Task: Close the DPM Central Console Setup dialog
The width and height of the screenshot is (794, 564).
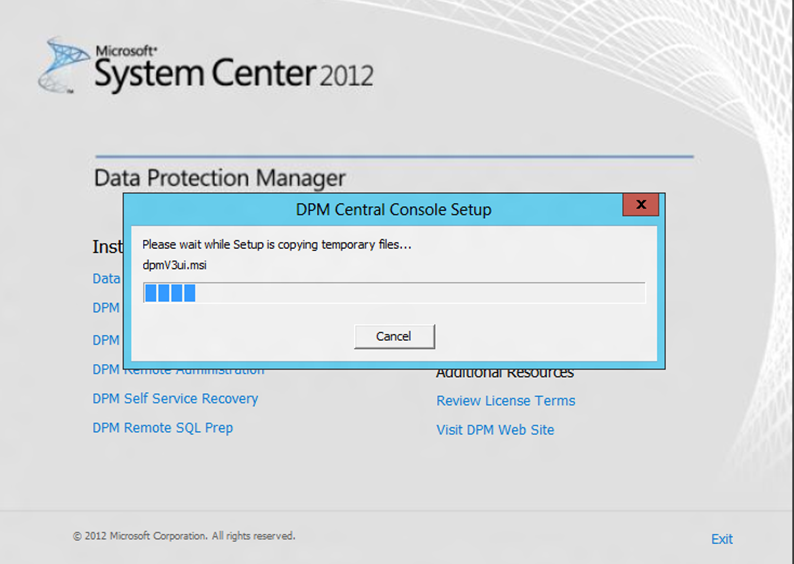Action: tap(641, 205)
